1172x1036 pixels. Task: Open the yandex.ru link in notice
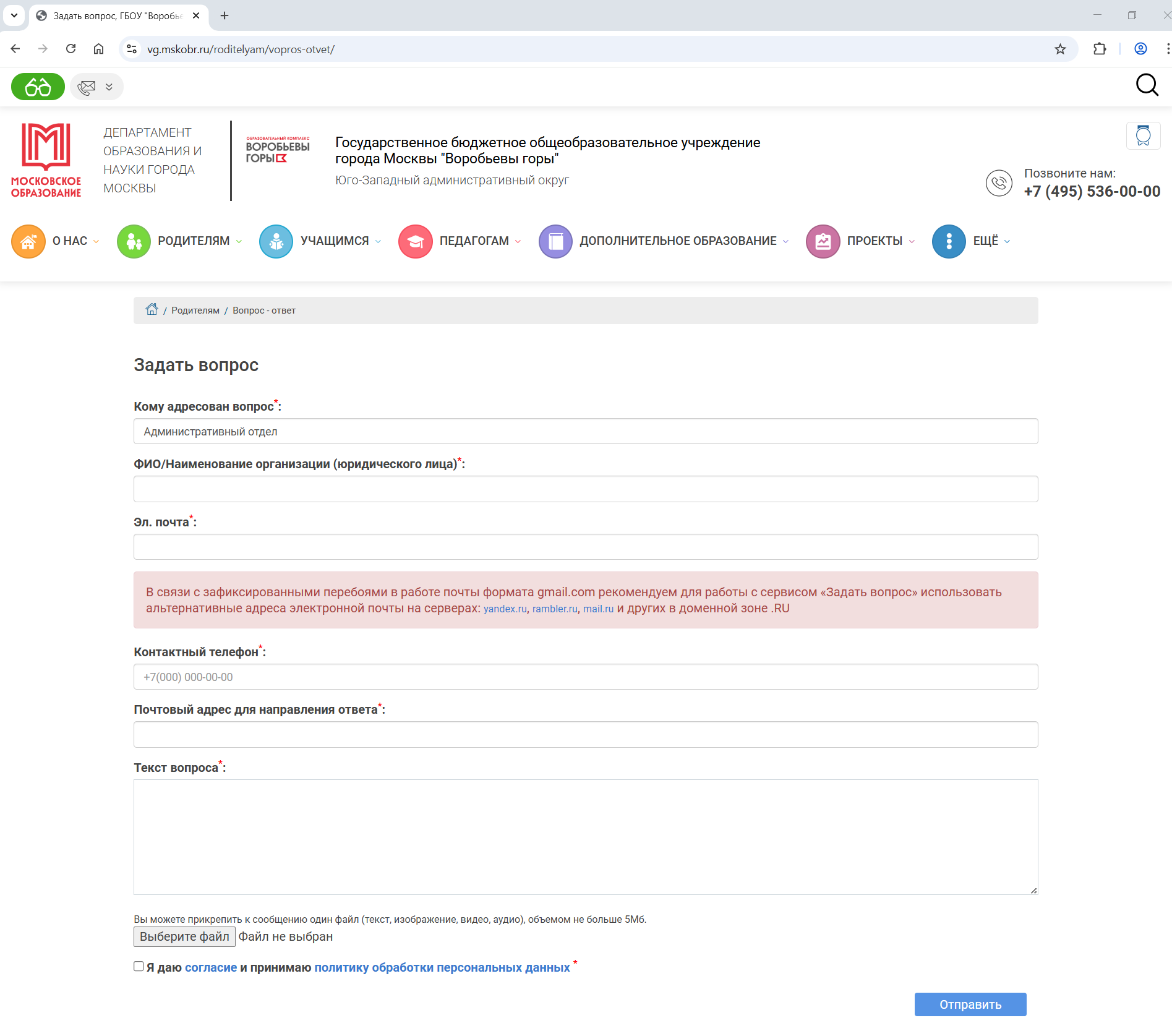(x=505, y=609)
